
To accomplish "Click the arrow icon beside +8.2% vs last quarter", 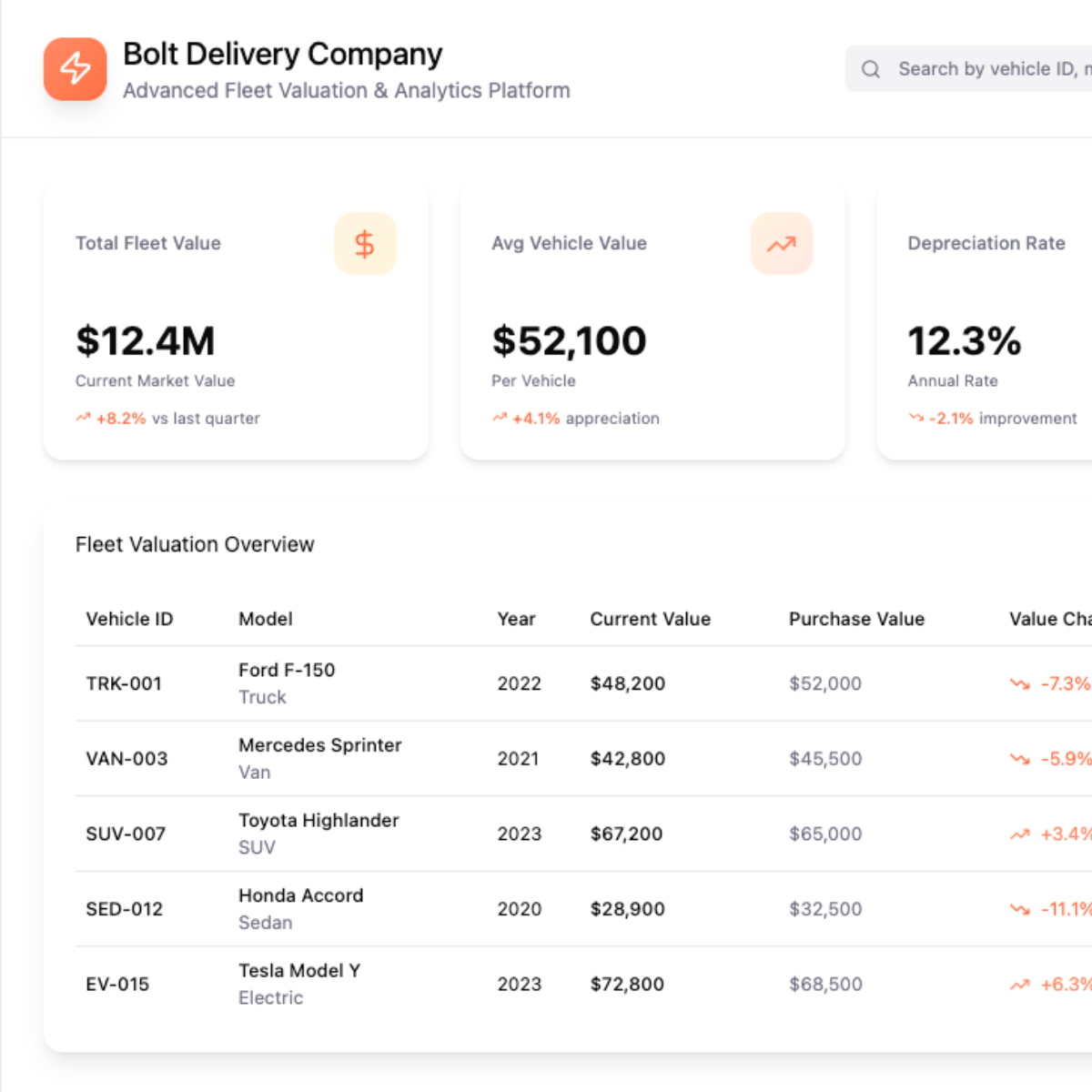I will [82, 418].
